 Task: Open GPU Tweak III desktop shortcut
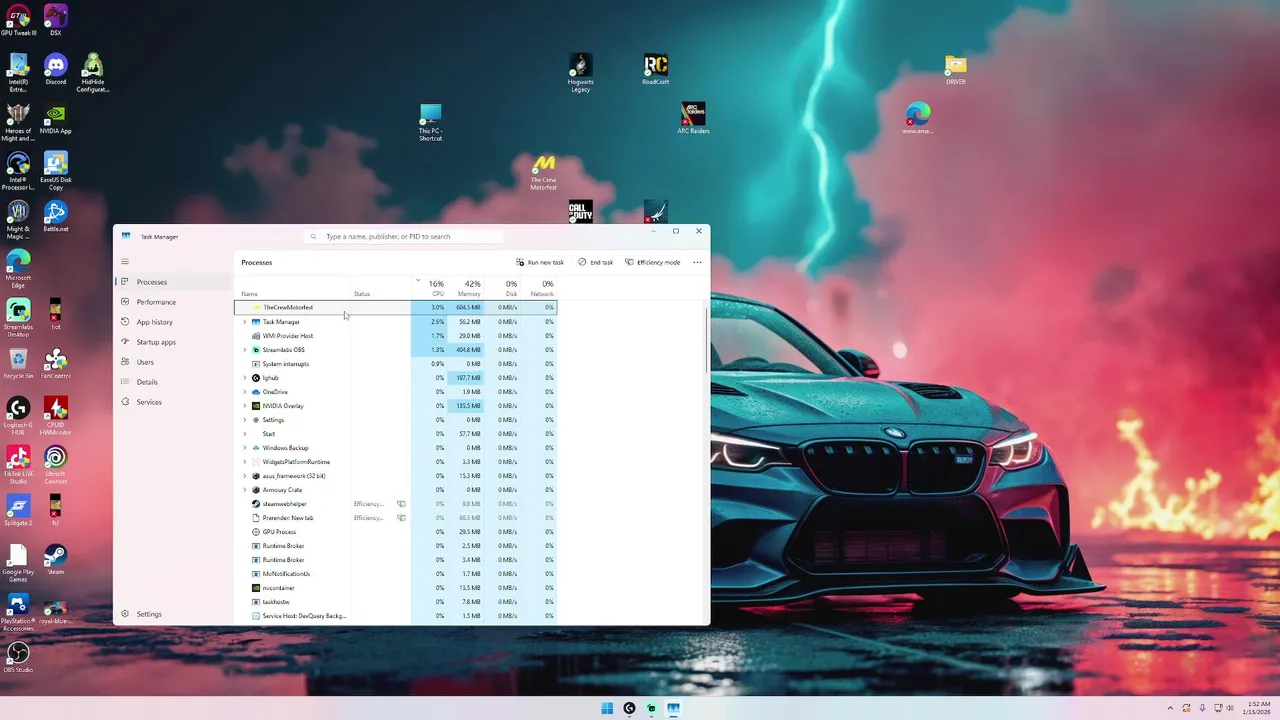(x=18, y=20)
